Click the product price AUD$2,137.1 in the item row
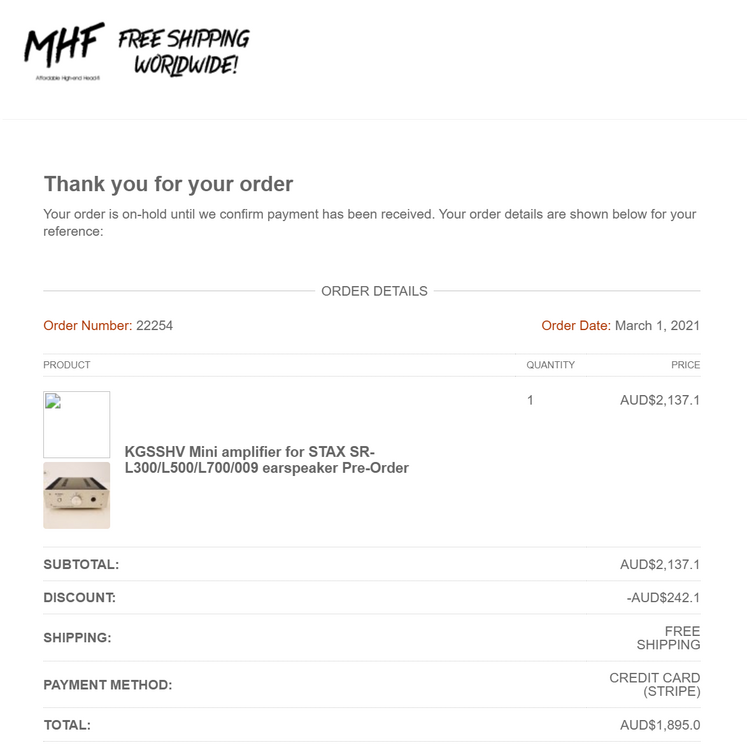The width and height of the screenshot is (747, 750). click(659, 400)
